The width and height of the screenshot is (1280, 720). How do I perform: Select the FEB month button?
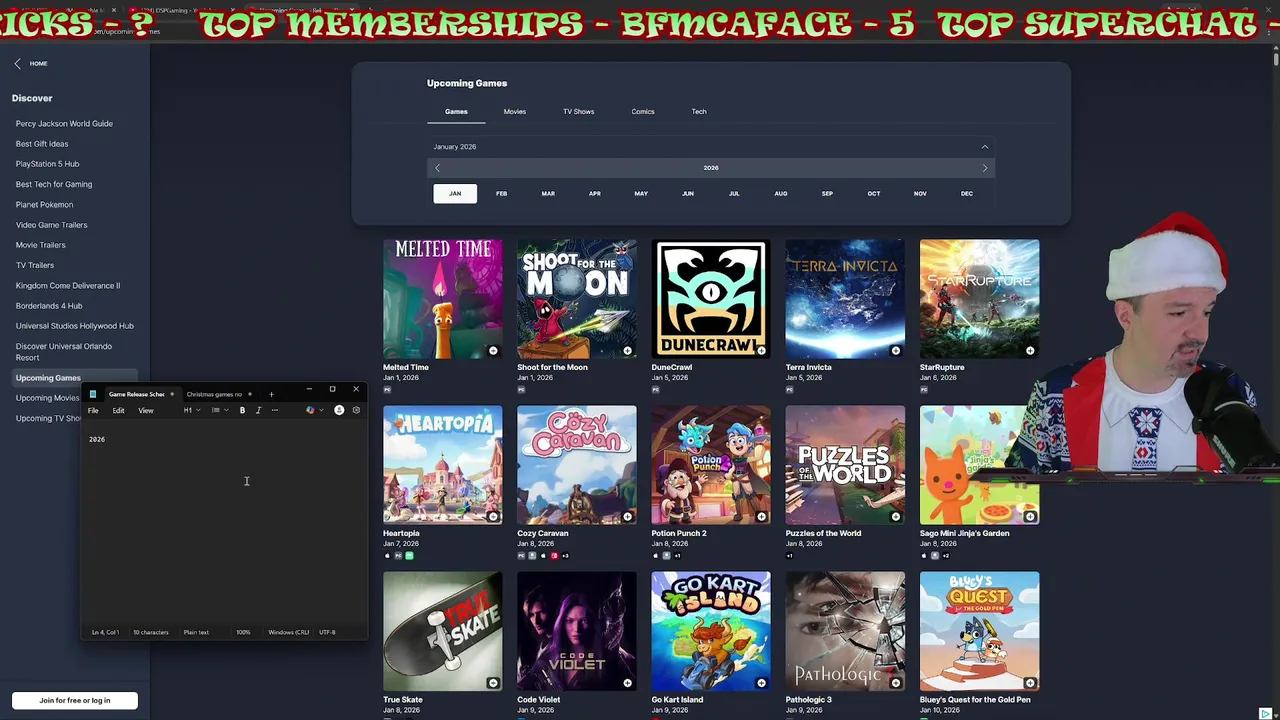(x=501, y=193)
